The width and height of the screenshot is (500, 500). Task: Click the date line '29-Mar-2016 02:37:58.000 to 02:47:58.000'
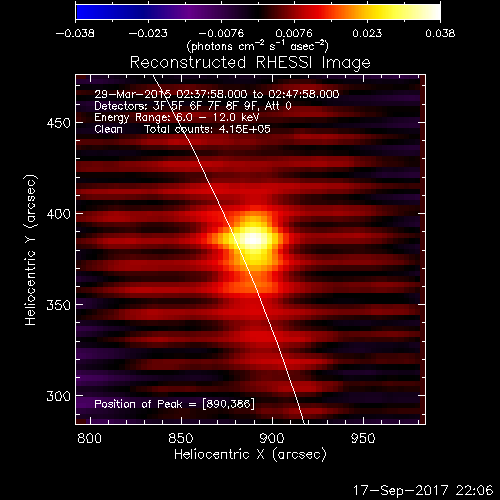[217, 94]
